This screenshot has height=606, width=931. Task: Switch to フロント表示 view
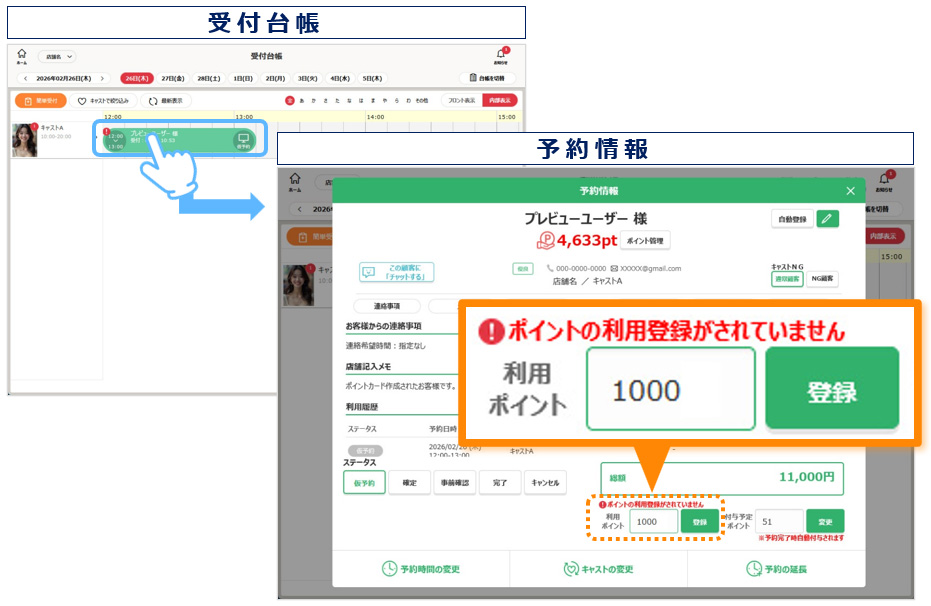(460, 101)
